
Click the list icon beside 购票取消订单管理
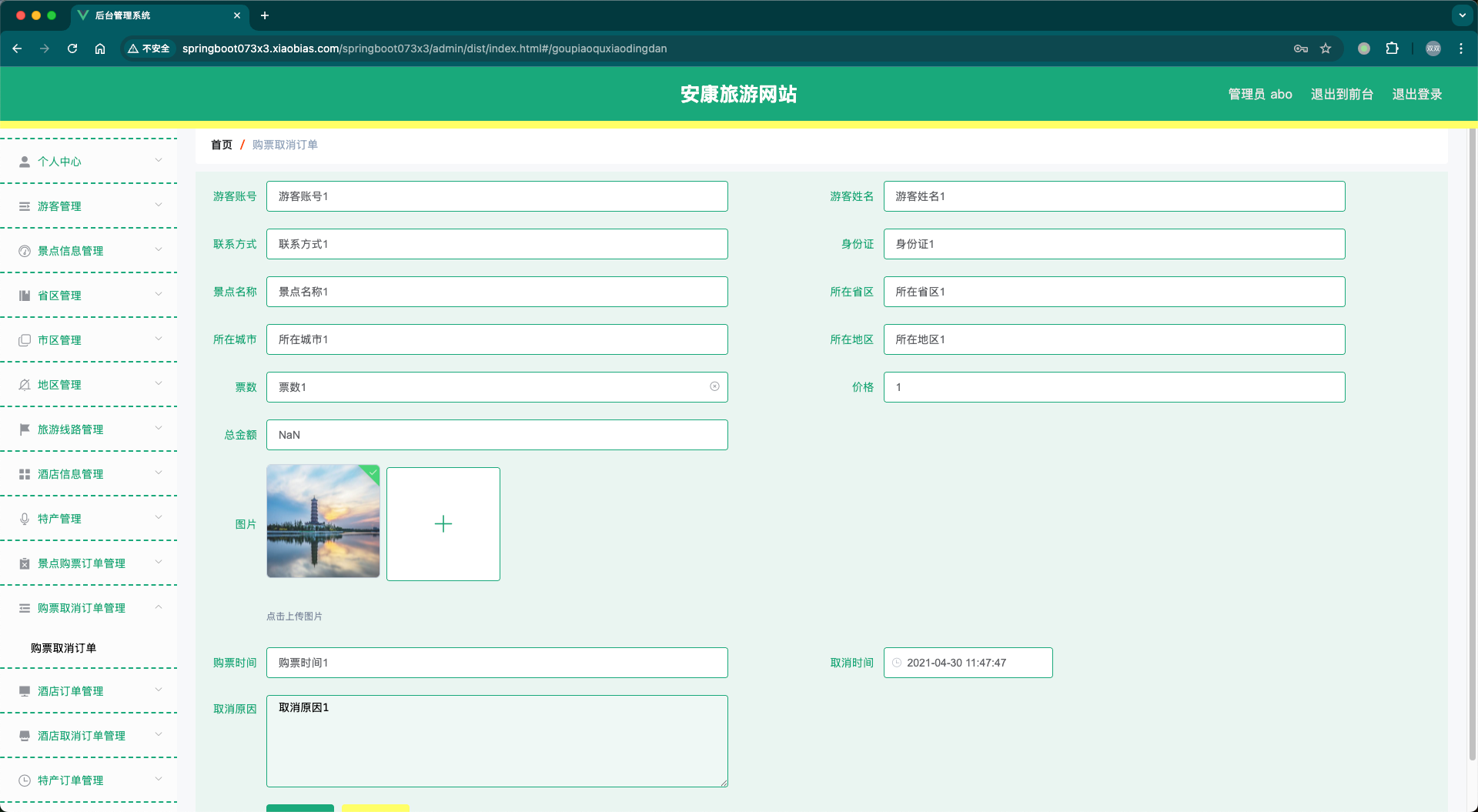coord(25,608)
